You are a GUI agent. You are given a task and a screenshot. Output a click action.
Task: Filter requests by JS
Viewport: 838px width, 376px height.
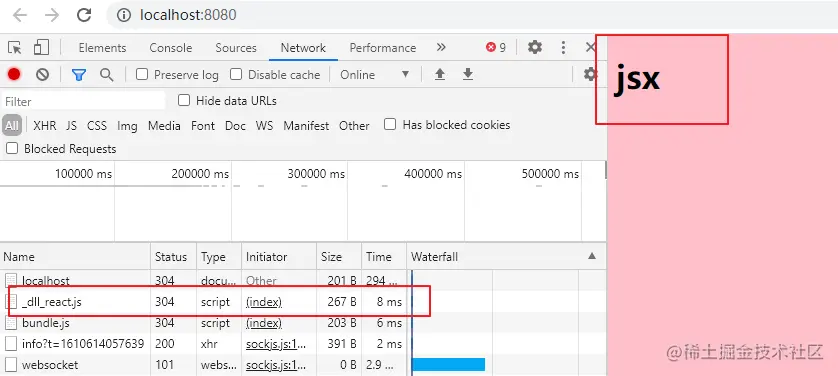(72, 126)
